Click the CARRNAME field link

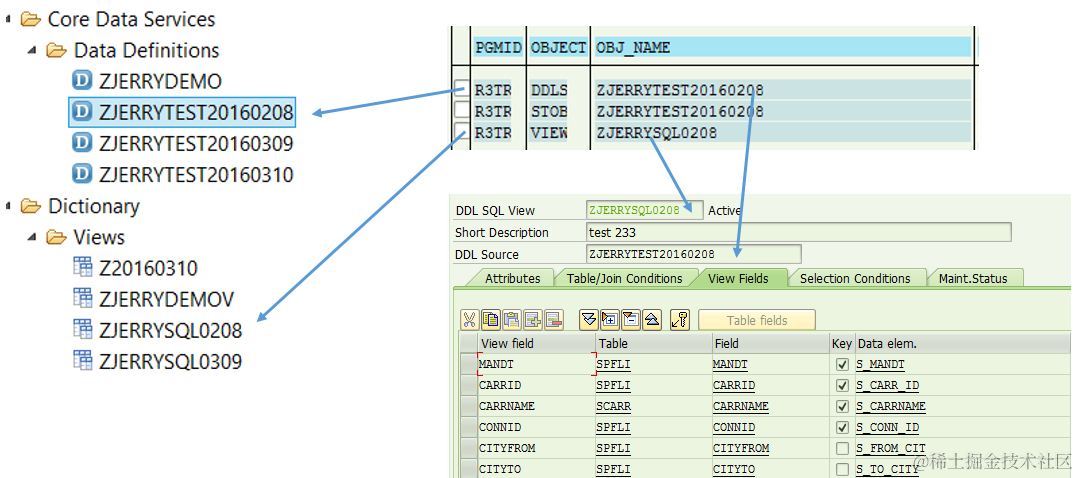click(740, 406)
